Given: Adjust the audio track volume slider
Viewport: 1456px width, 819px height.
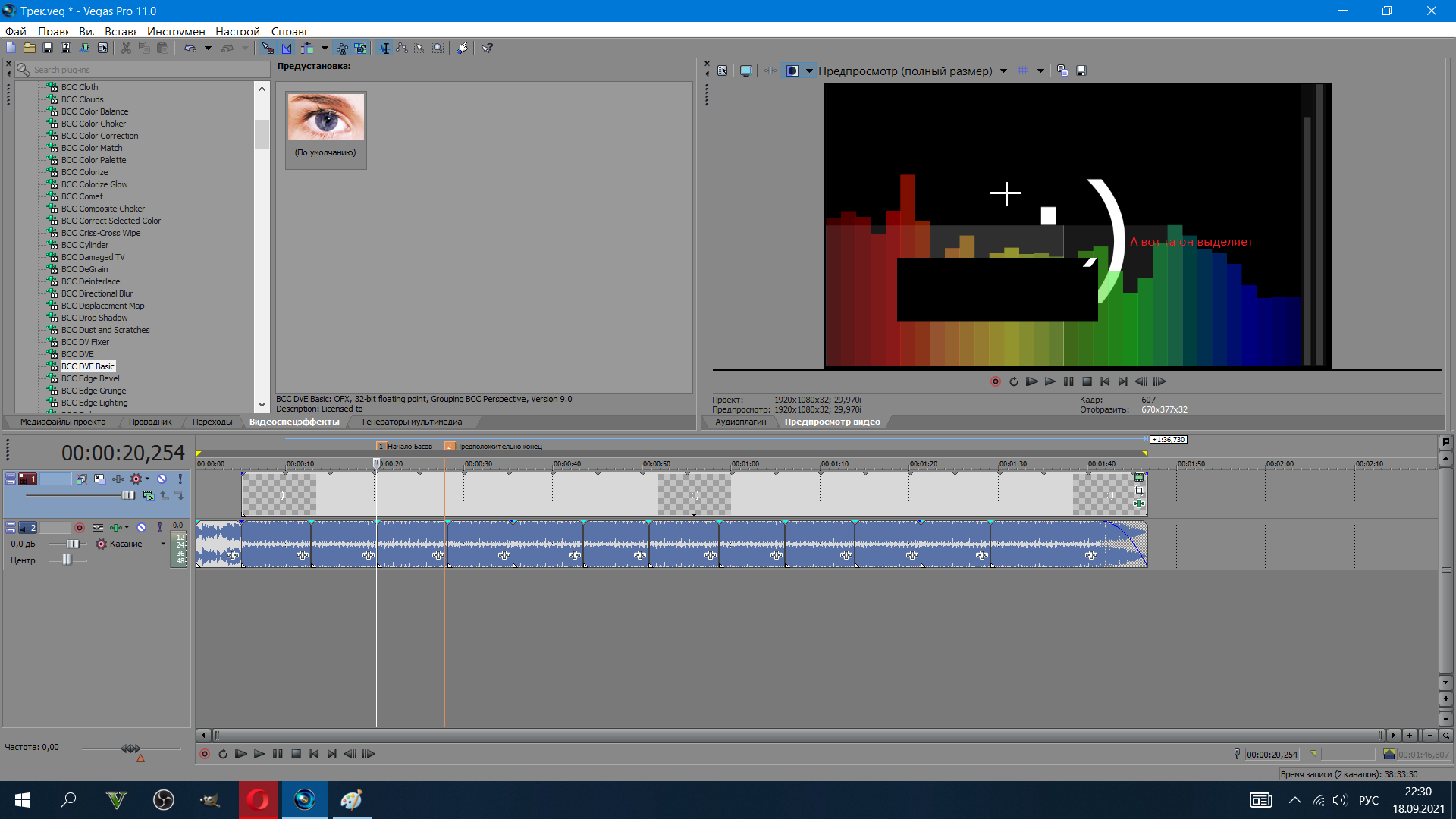Looking at the screenshot, I should click(x=72, y=544).
